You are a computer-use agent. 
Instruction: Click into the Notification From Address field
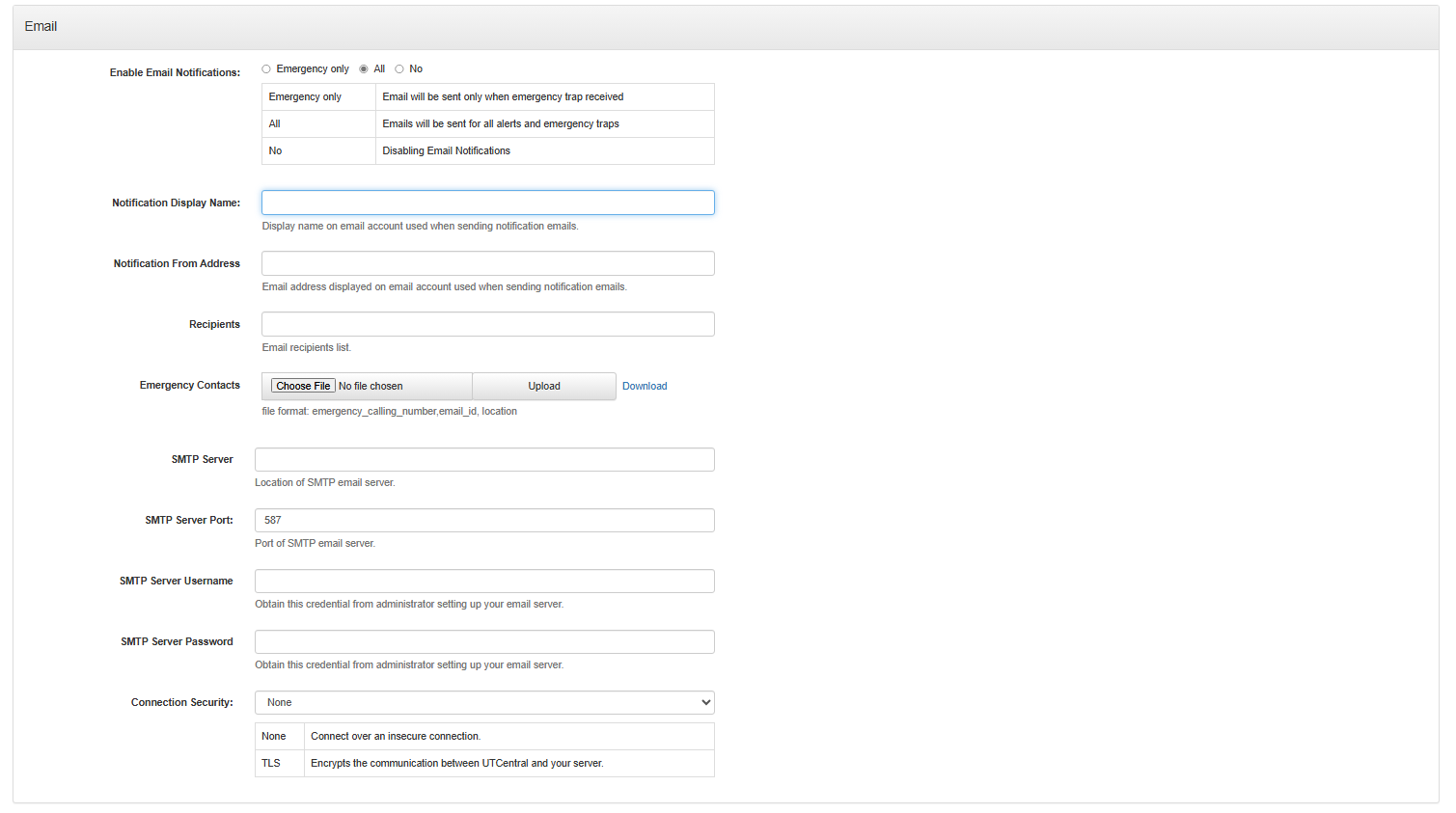[488, 263]
